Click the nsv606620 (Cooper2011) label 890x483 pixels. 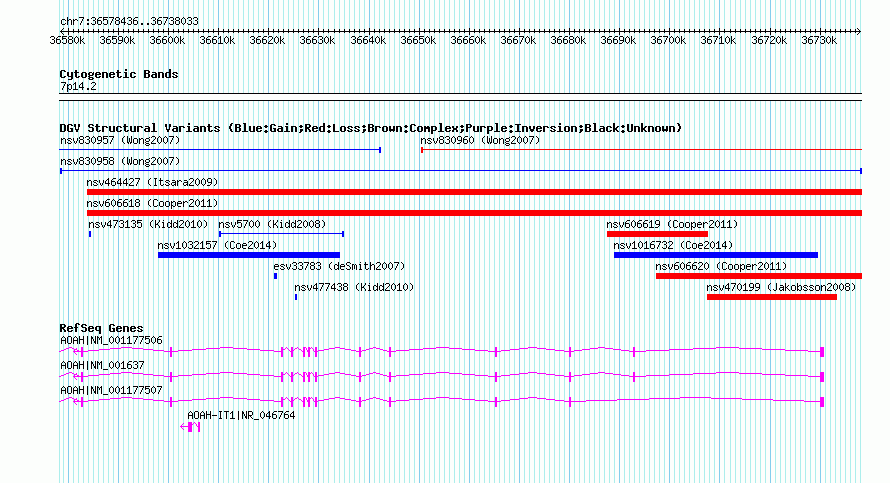coord(721,266)
